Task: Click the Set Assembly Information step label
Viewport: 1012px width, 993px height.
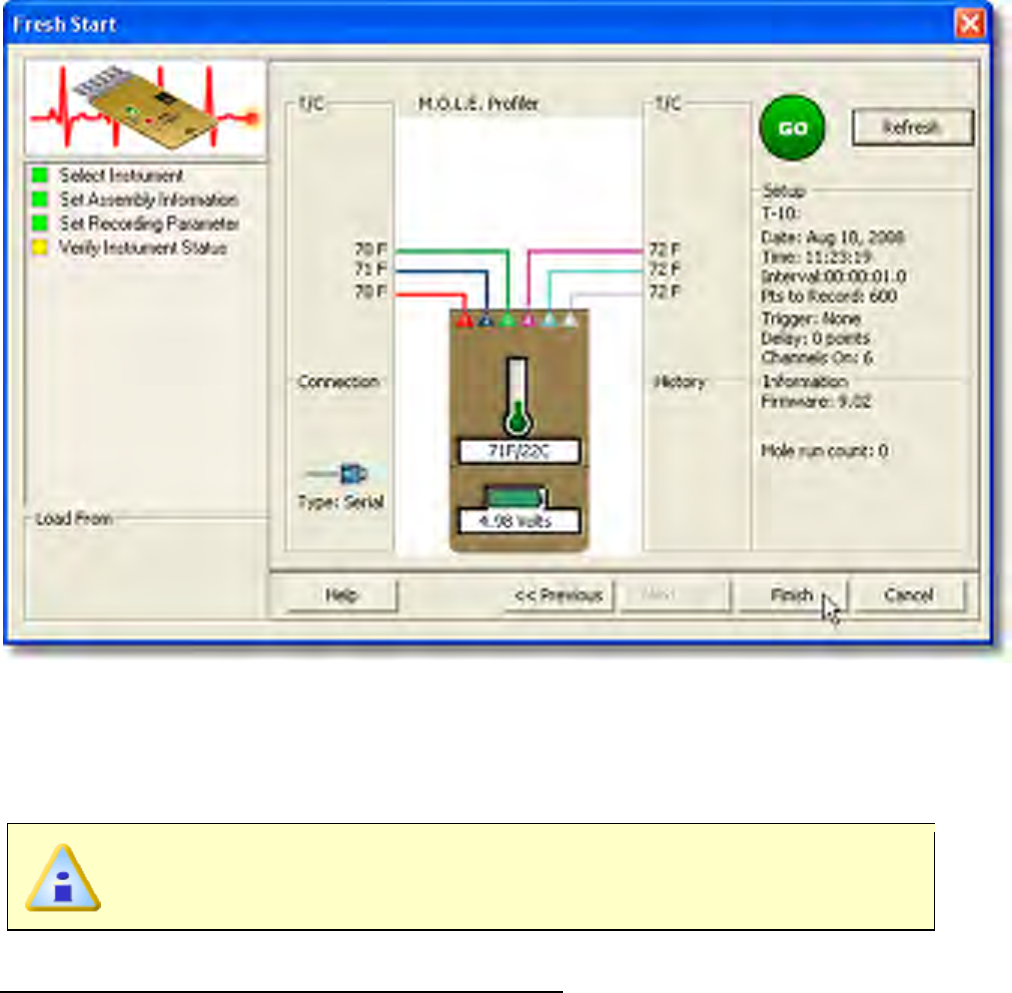Action: (x=149, y=199)
